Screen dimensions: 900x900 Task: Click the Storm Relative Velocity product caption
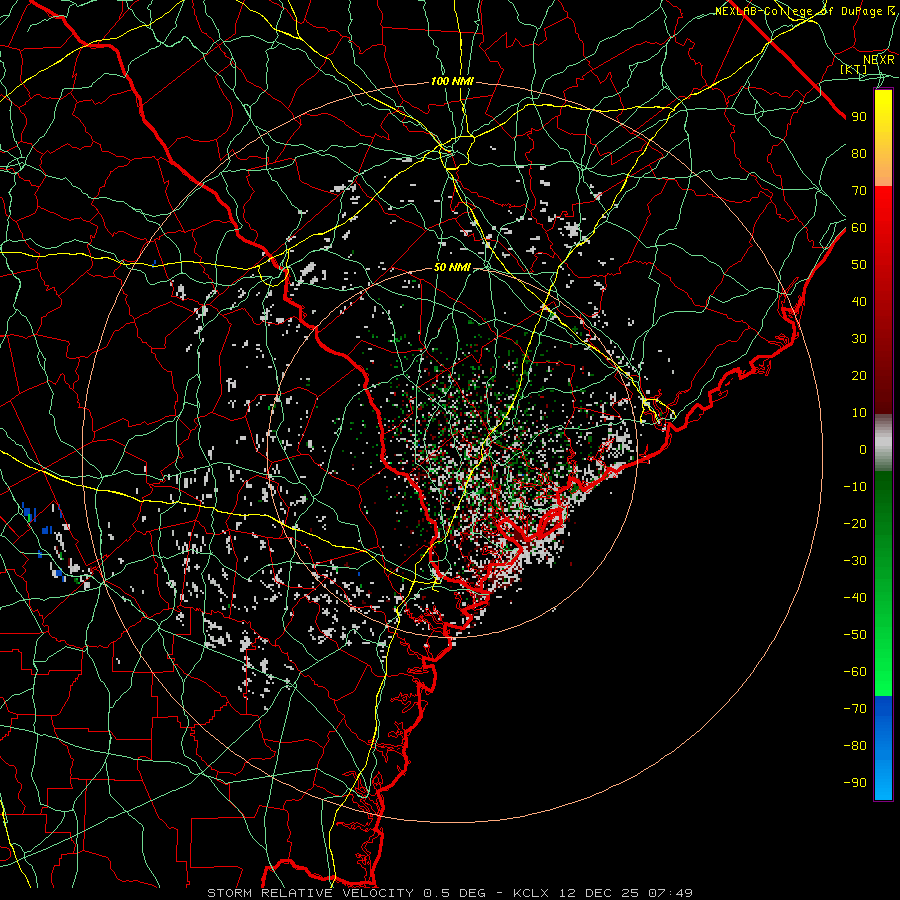coord(449,893)
